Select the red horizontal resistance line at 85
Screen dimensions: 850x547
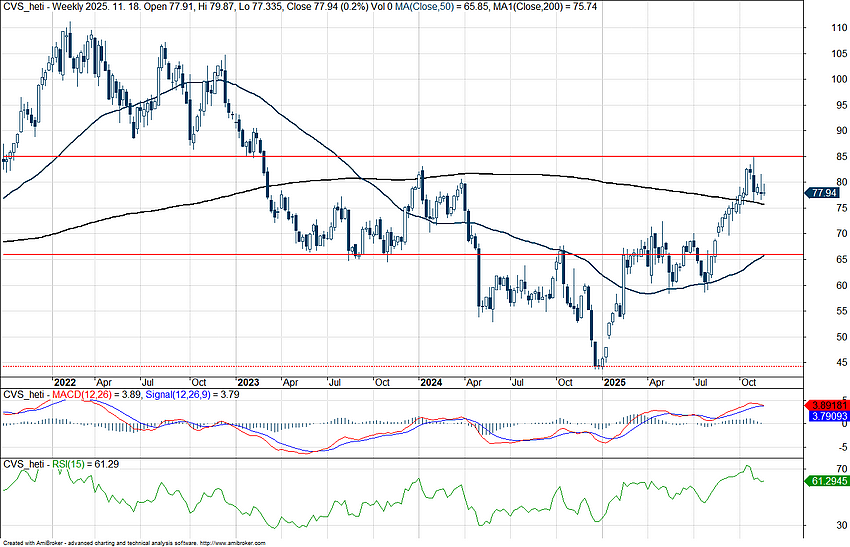point(400,156)
